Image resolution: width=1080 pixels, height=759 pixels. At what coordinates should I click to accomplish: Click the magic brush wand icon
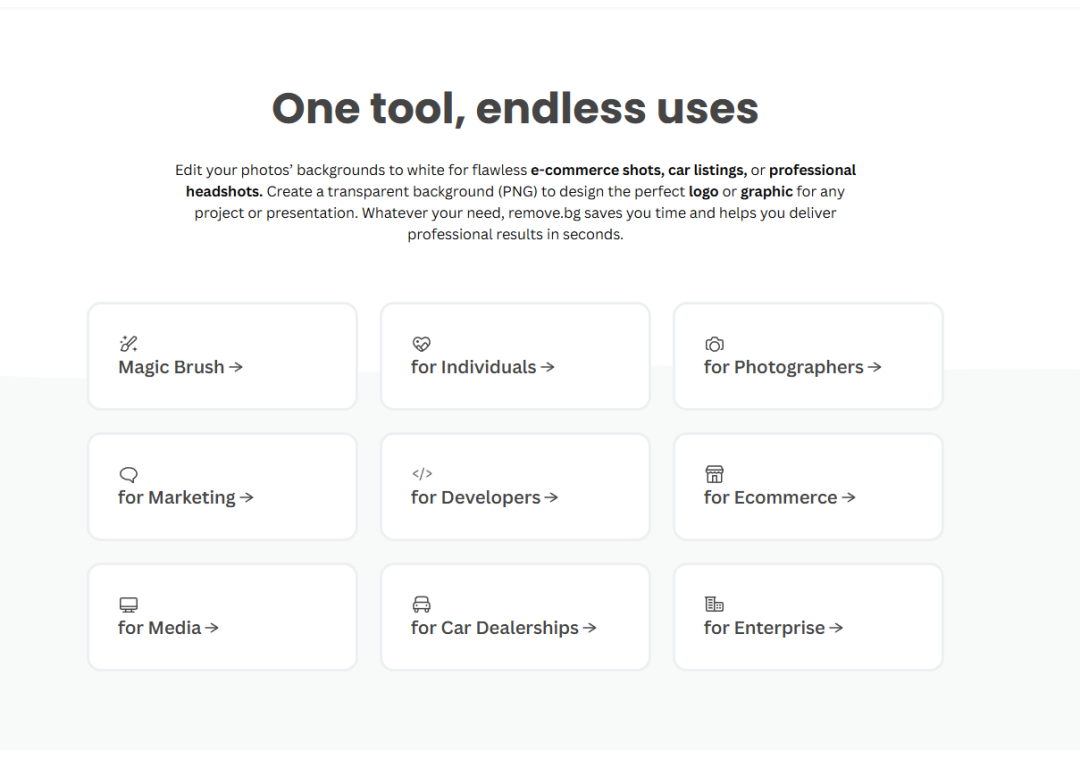point(128,344)
